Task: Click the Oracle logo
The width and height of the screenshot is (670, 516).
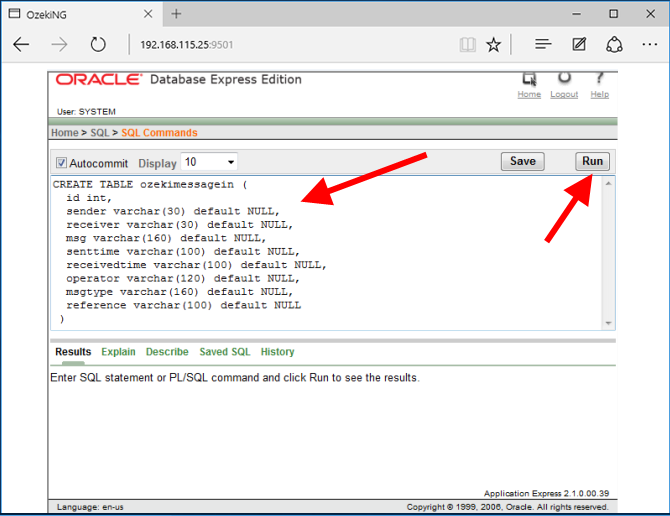Action: point(98,79)
